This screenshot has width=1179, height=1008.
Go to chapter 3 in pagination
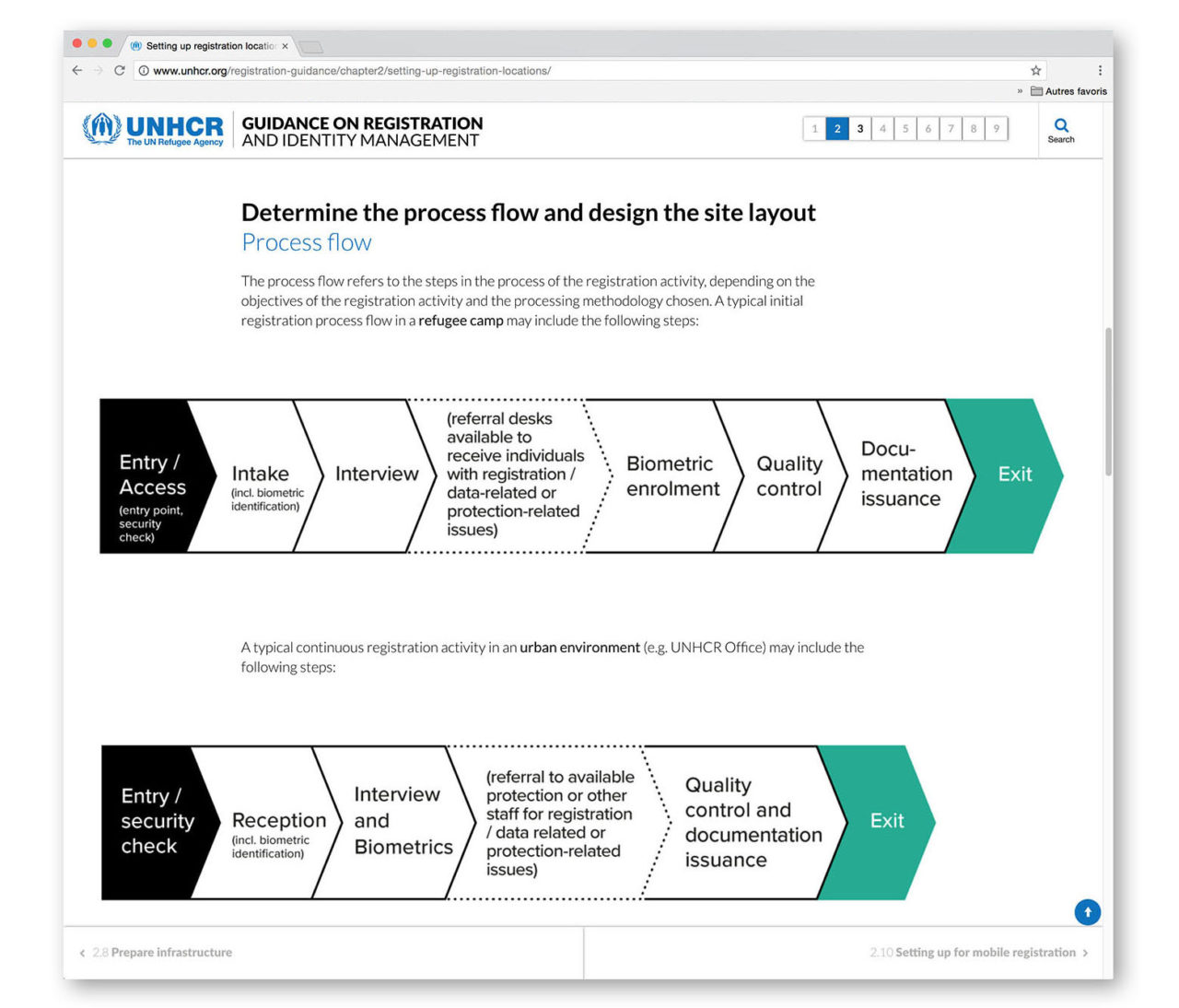860,129
